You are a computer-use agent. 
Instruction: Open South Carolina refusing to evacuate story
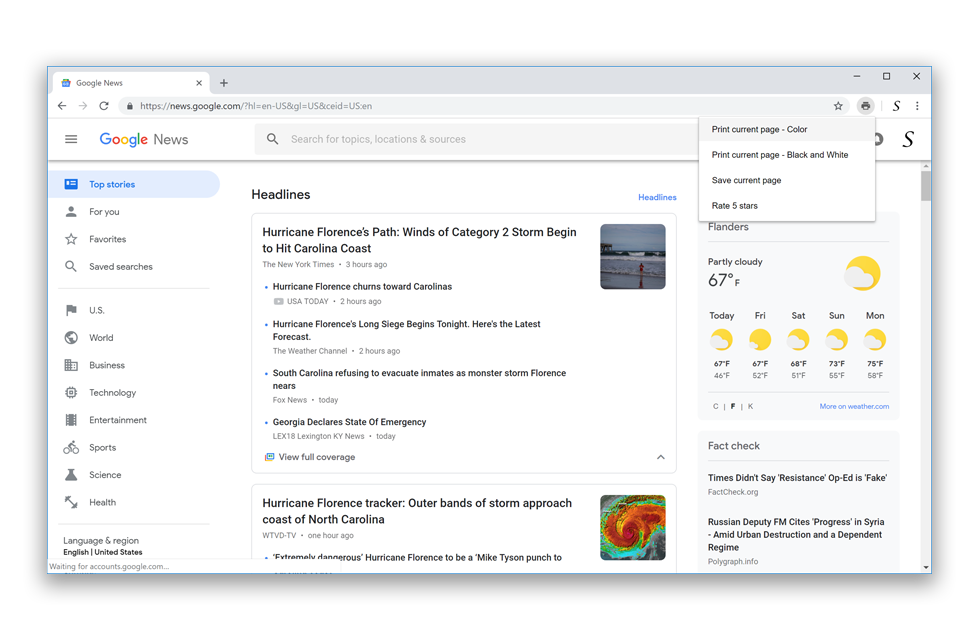[419, 379]
